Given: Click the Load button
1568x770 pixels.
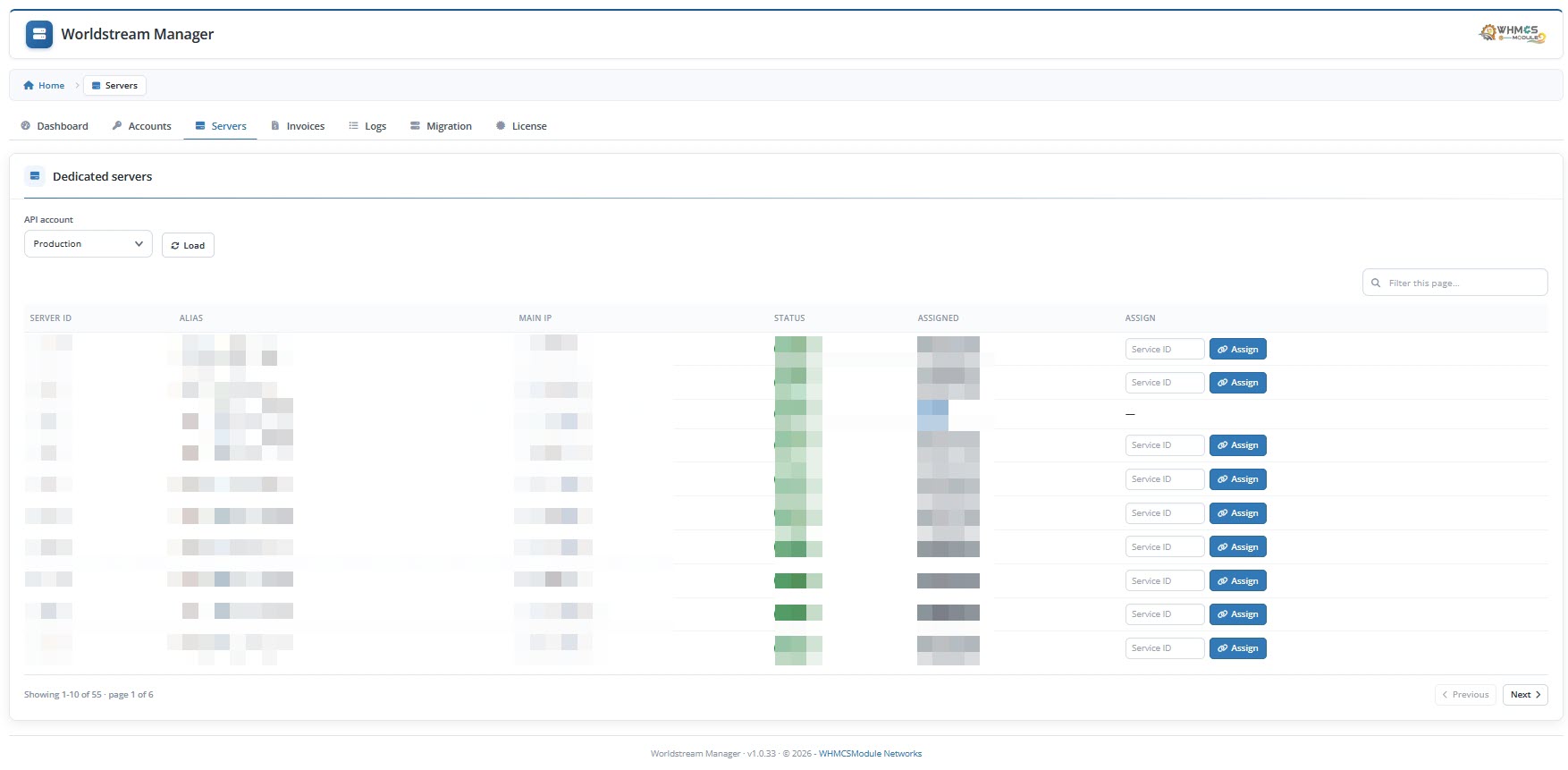Looking at the screenshot, I should pyautogui.click(x=188, y=245).
